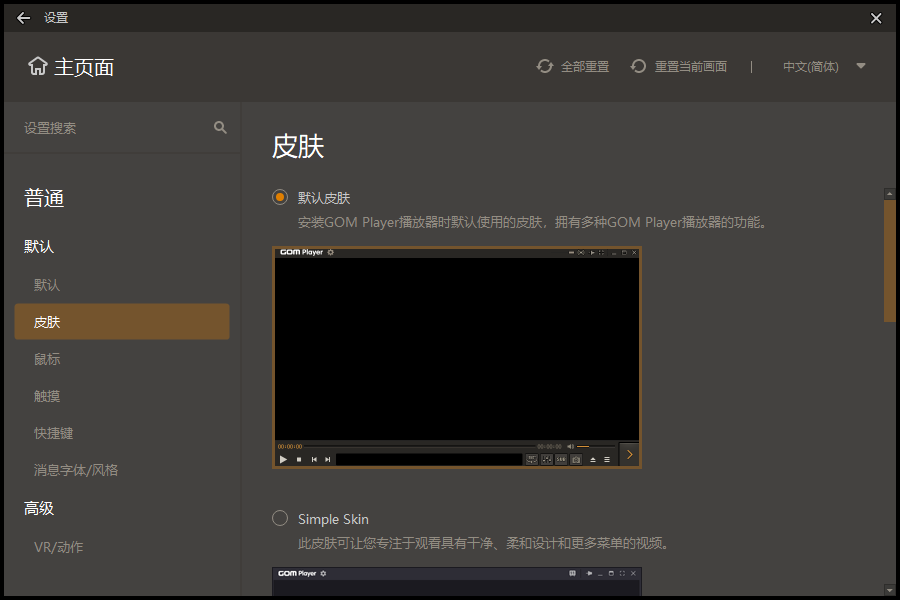Expand the 高级 settings section
900x600 pixels.
(x=38, y=508)
